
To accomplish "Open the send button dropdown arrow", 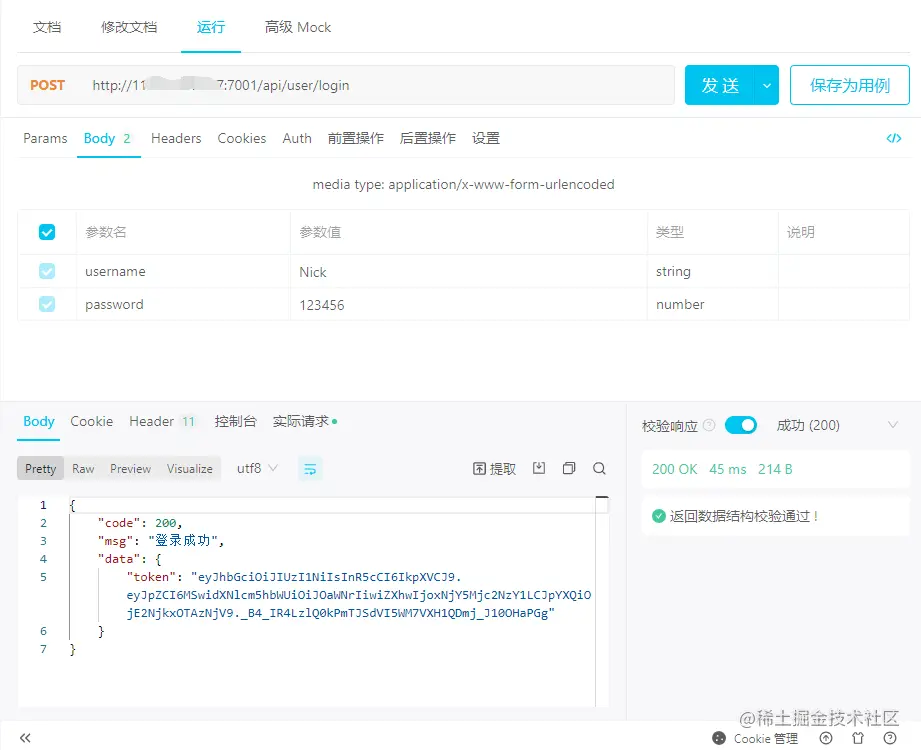I will point(767,85).
